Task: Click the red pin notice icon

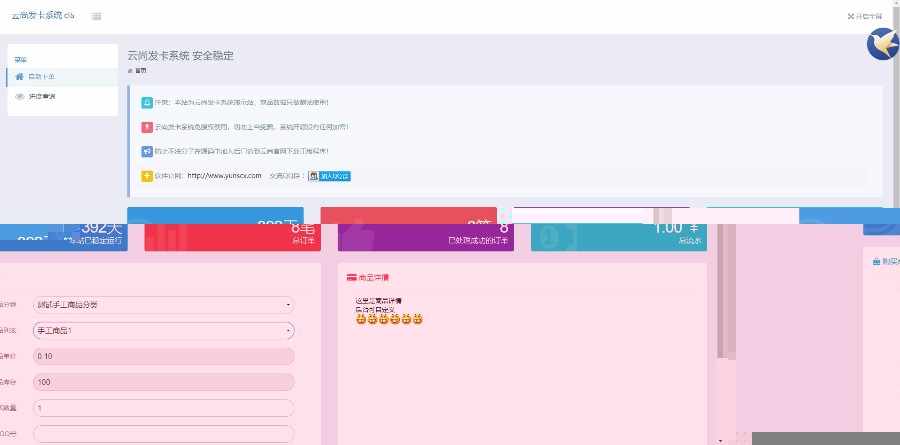Action: [x=147, y=127]
